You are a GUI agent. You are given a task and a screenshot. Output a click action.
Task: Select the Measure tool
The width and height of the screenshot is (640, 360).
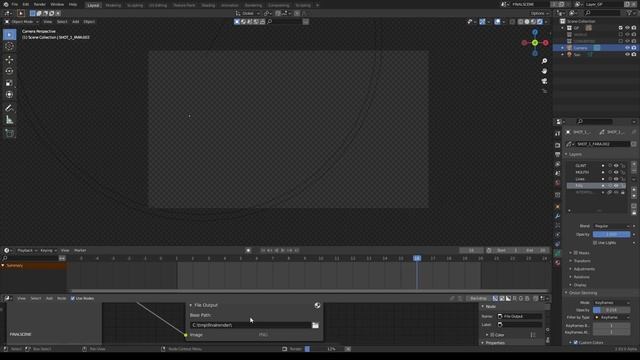coord(9,120)
